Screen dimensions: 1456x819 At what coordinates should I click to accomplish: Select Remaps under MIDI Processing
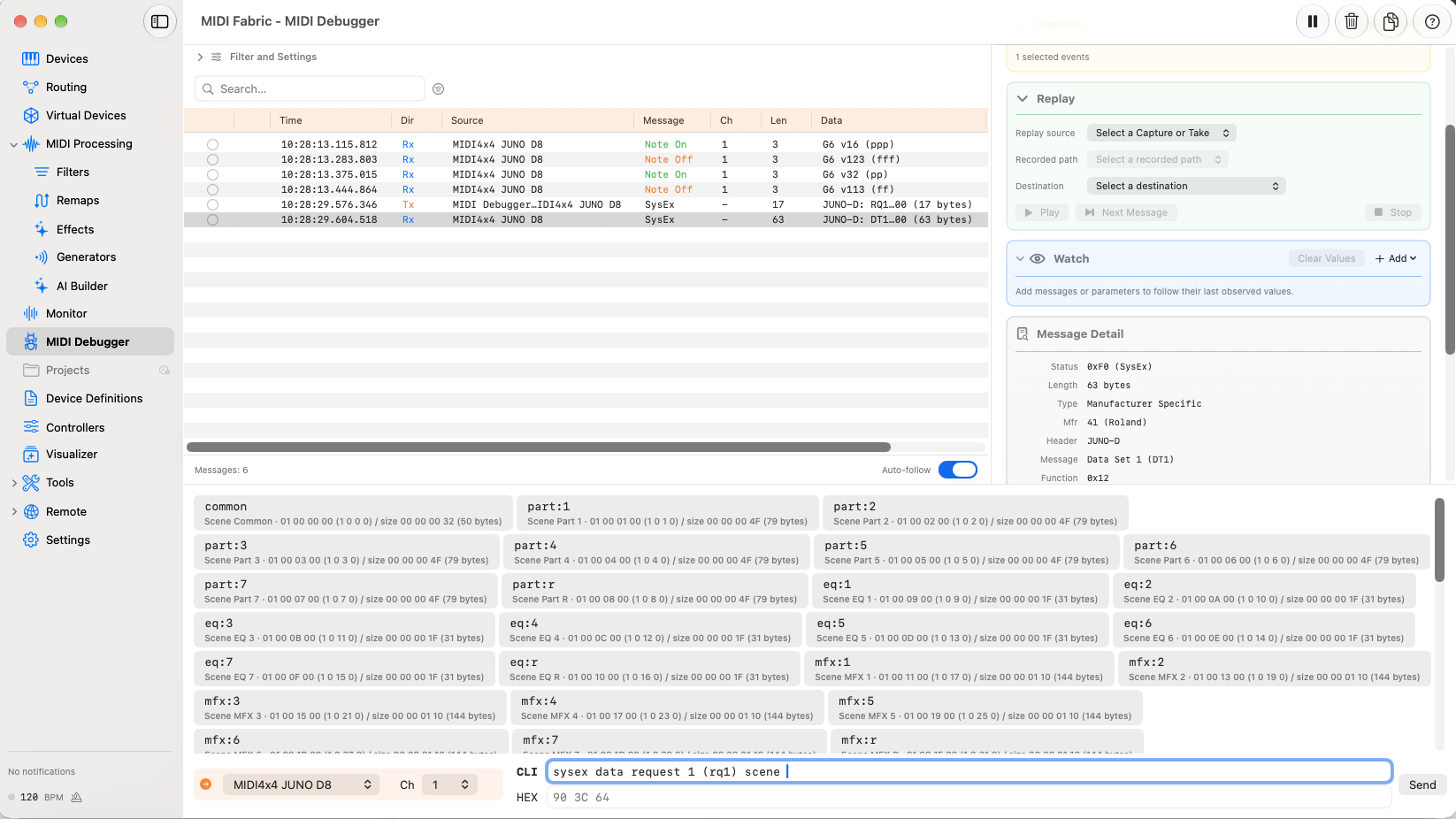78,200
